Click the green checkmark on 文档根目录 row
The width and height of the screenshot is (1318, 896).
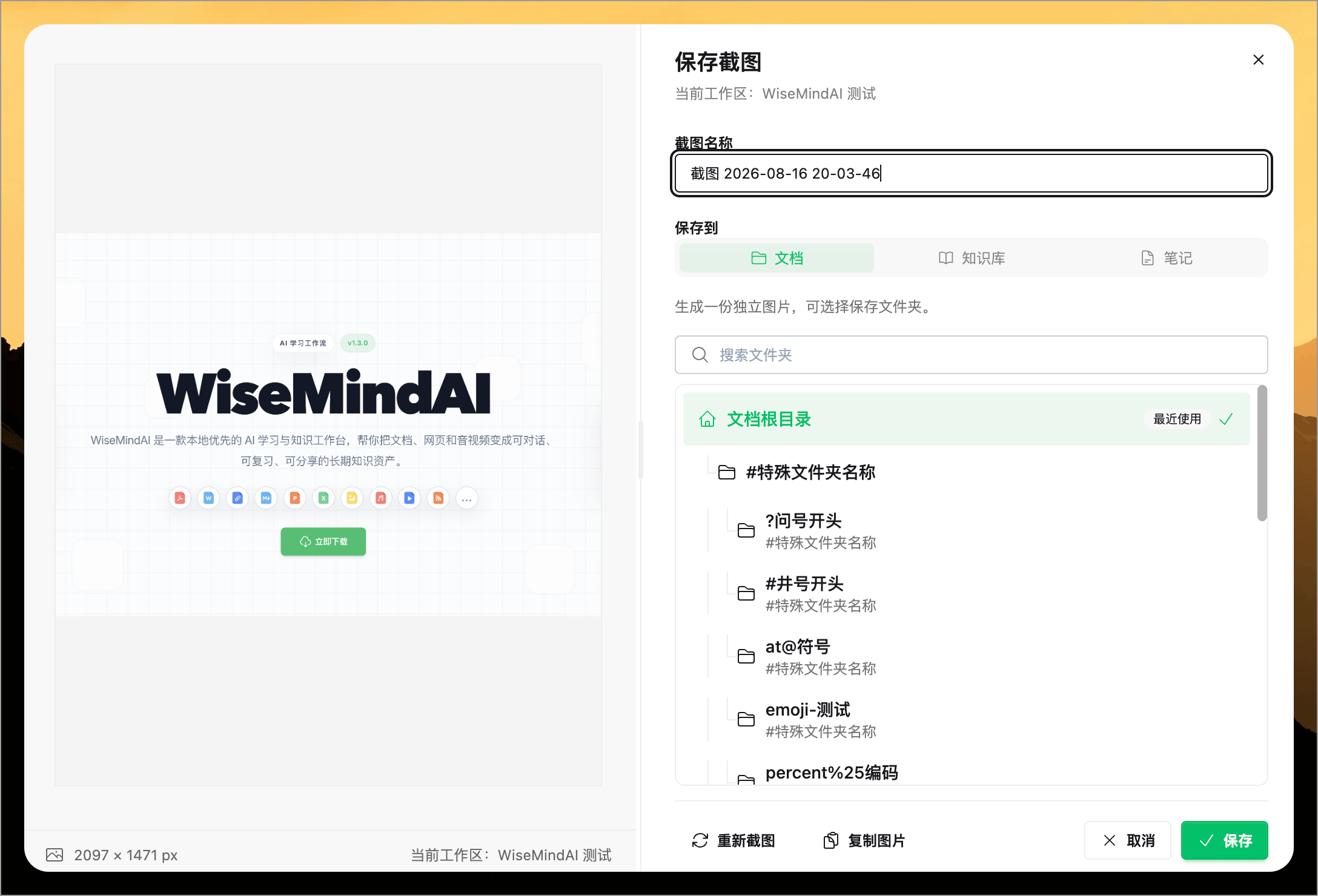pyautogui.click(x=1227, y=419)
